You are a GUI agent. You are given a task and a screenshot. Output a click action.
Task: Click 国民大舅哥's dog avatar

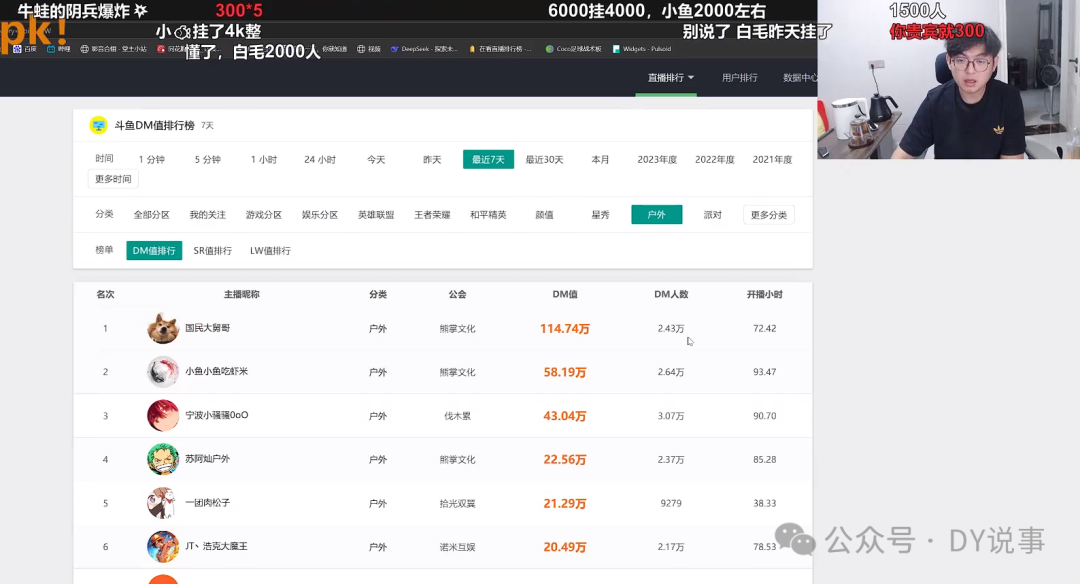[163, 328]
